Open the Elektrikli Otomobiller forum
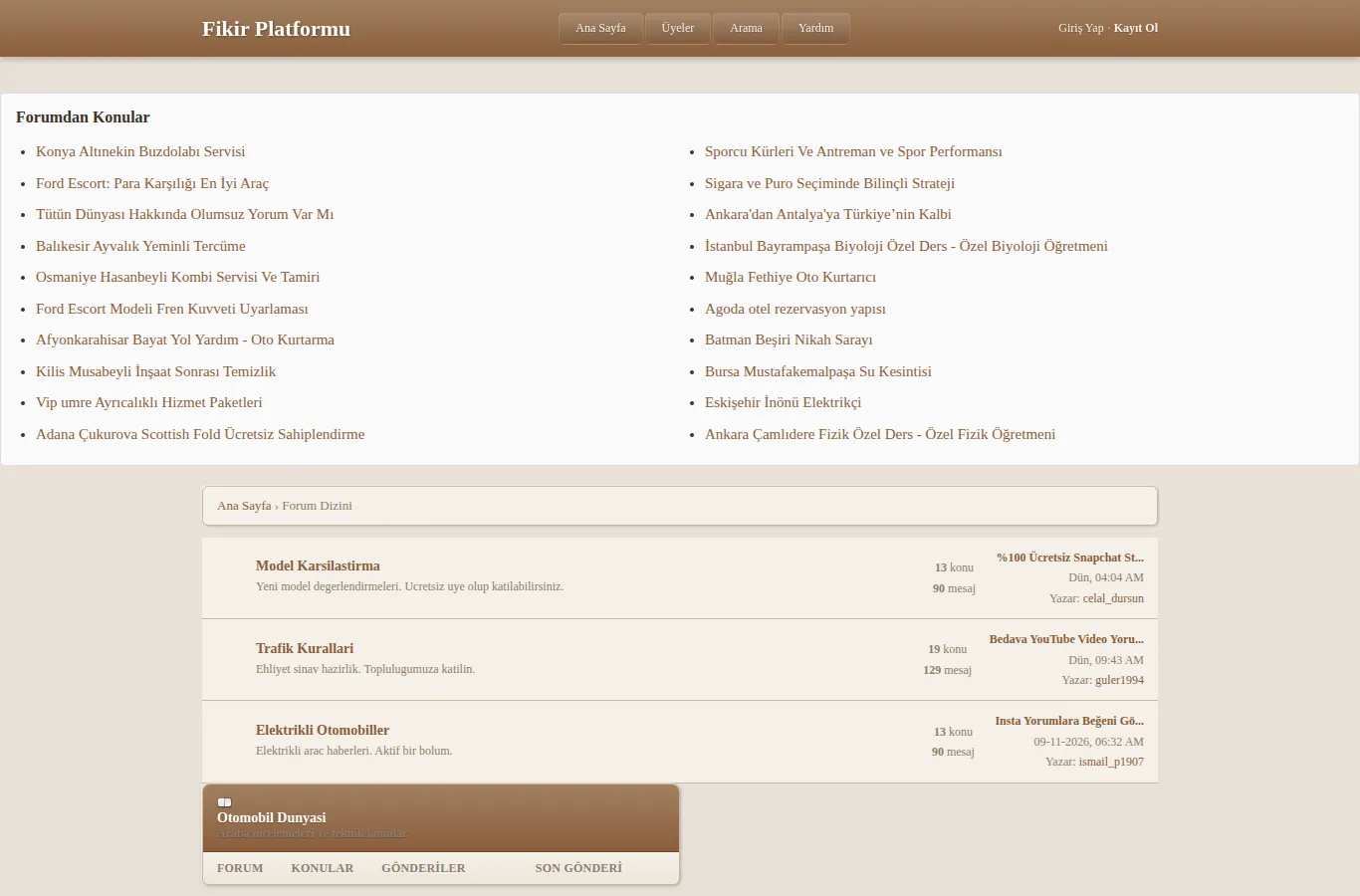 tap(323, 730)
